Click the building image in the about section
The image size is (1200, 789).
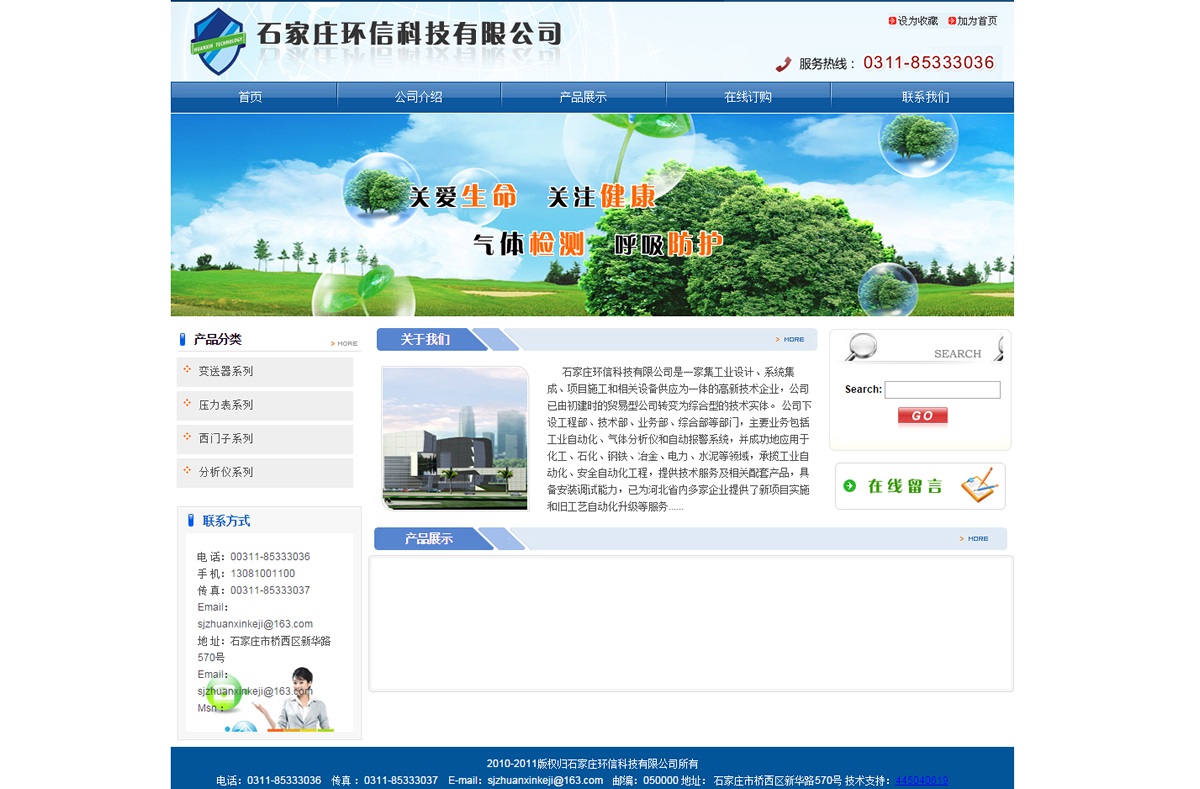tap(455, 437)
